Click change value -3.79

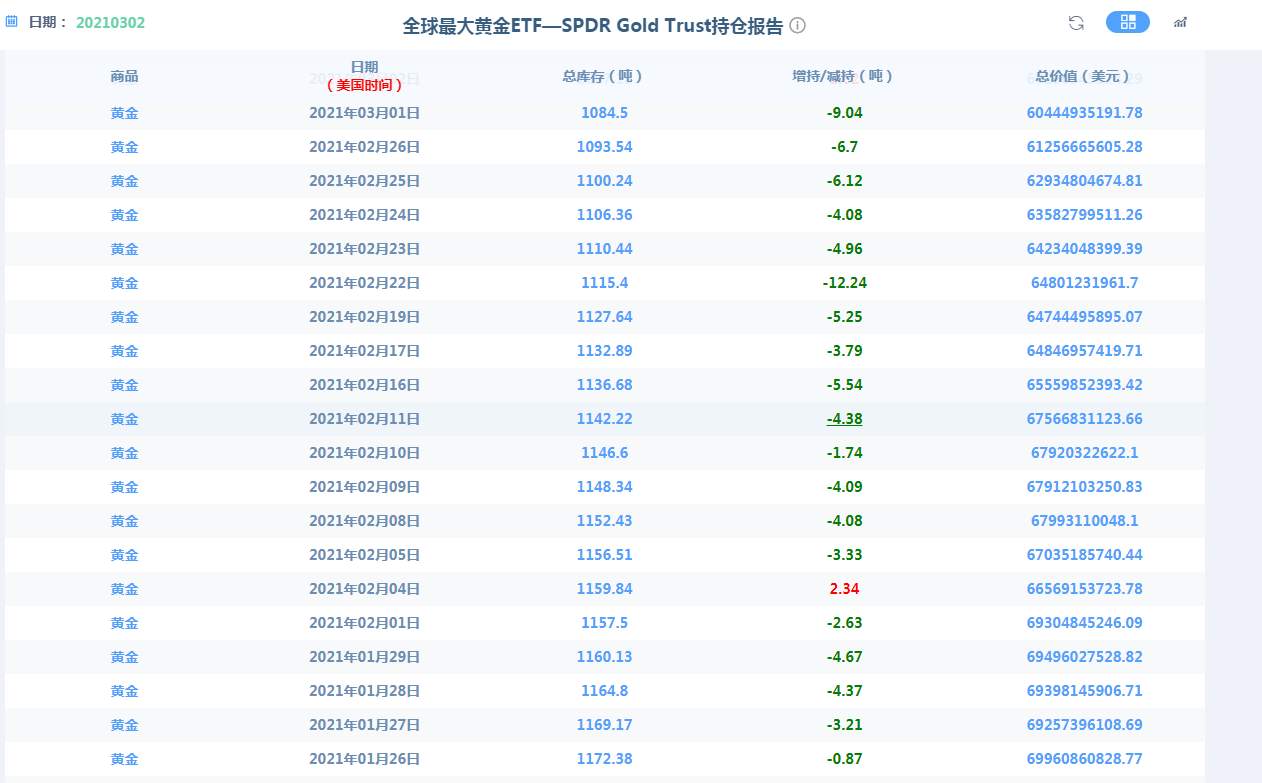[844, 351]
